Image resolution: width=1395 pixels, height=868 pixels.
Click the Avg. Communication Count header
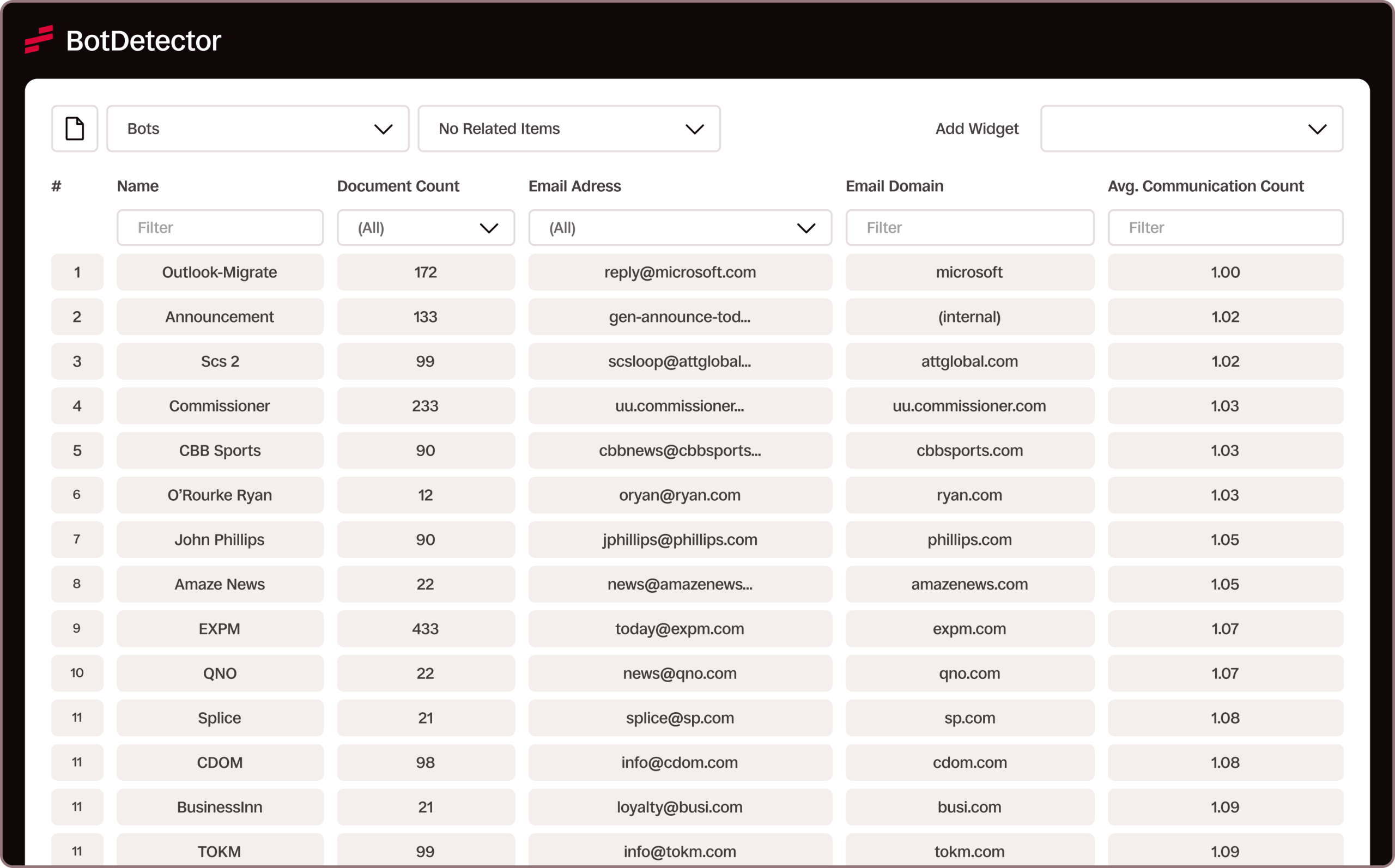1205,186
